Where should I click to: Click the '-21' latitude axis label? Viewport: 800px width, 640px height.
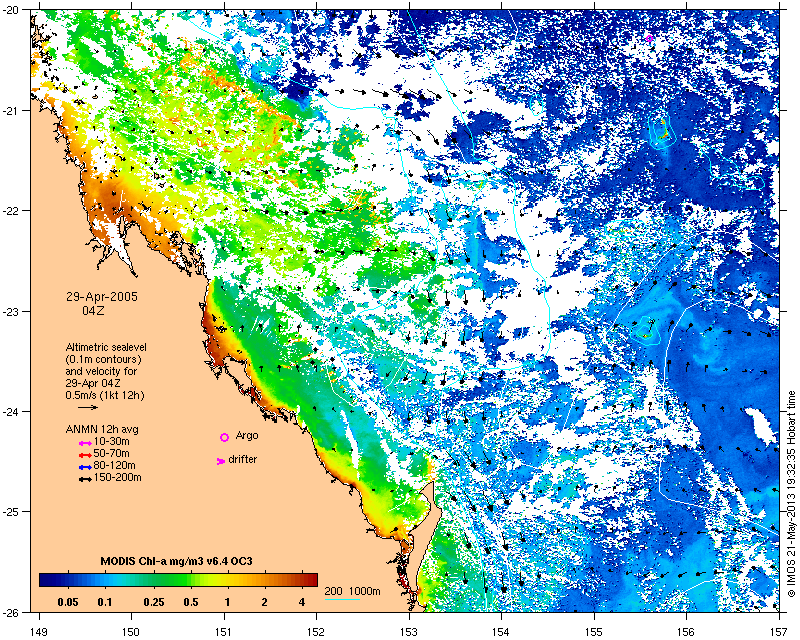pos(11,111)
